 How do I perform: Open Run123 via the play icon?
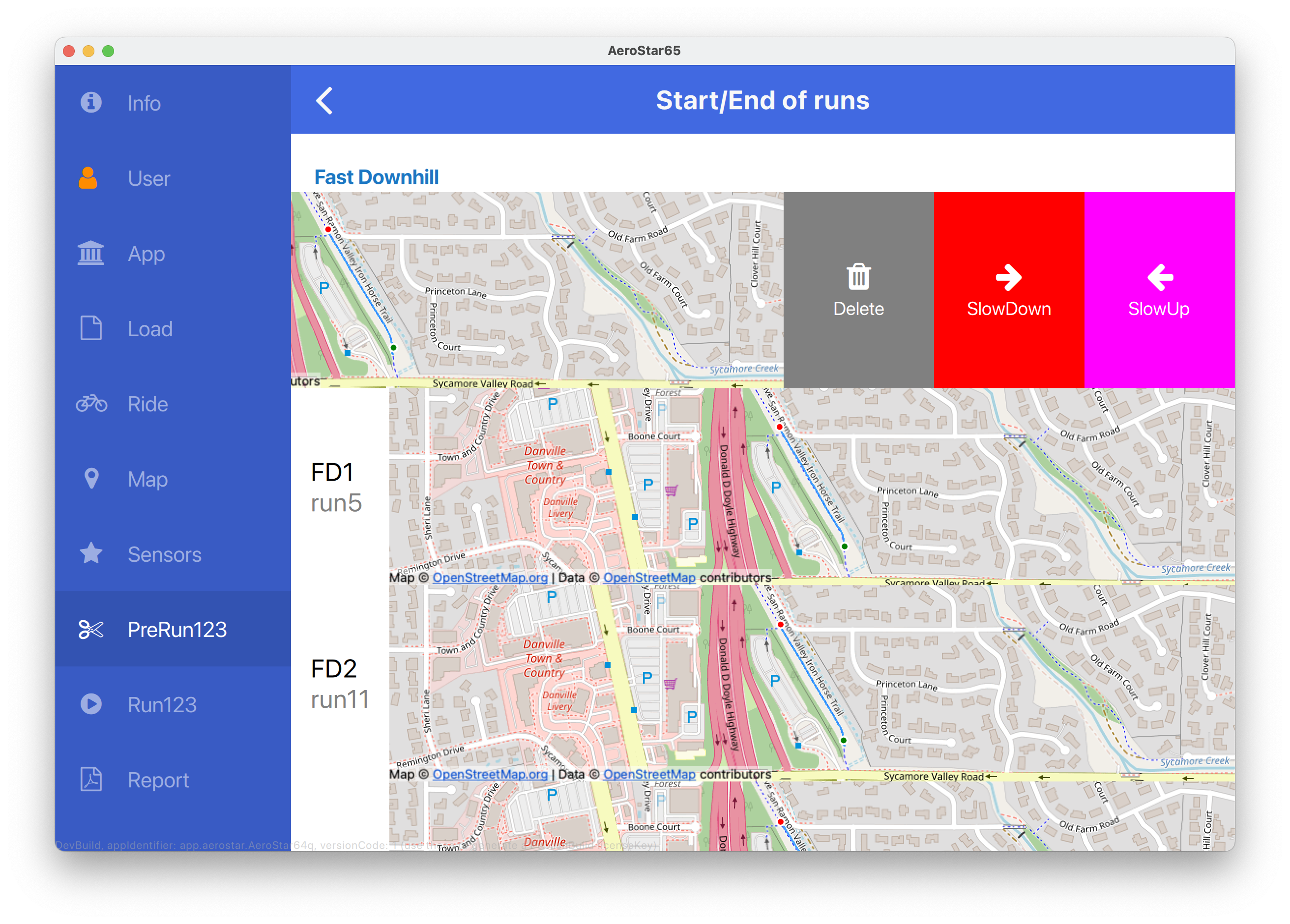[91, 704]
